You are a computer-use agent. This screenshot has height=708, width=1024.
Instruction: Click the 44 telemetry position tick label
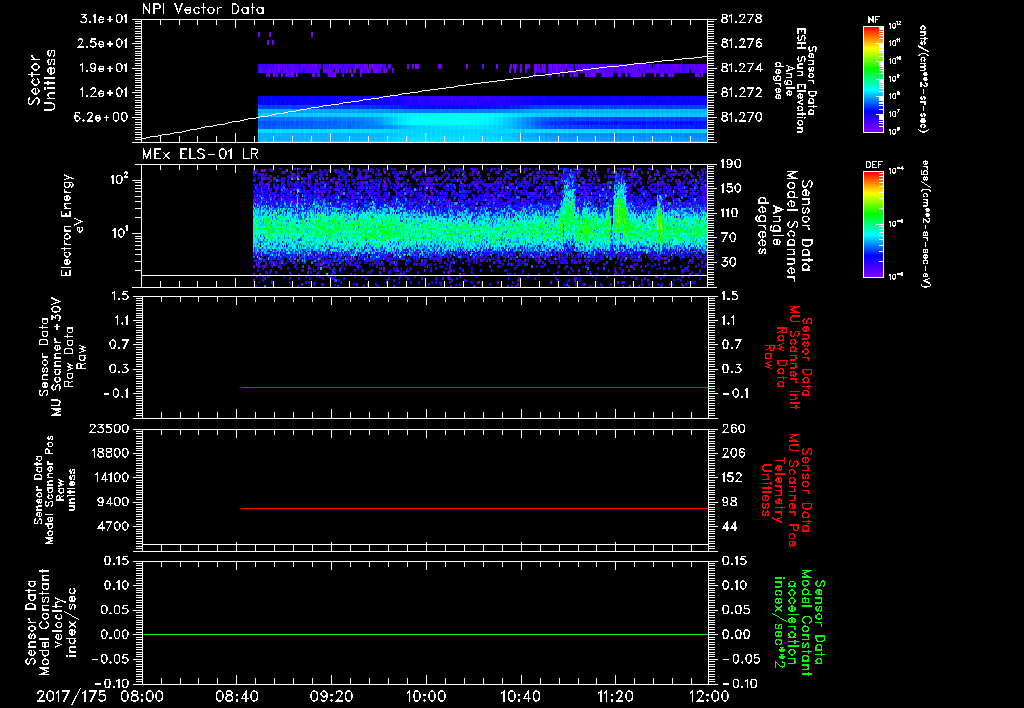point(728,526)
